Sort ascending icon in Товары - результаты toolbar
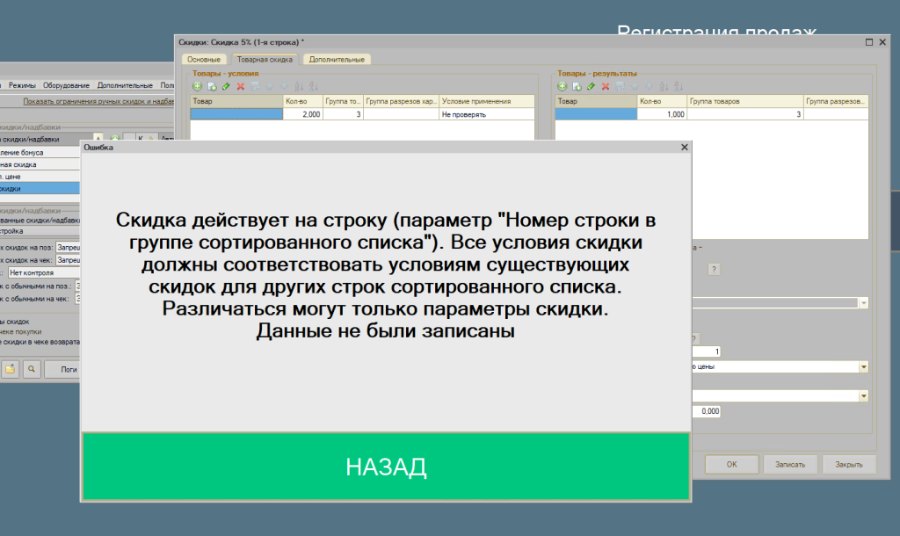Screen dimensions: 900x536 point(664,86)
